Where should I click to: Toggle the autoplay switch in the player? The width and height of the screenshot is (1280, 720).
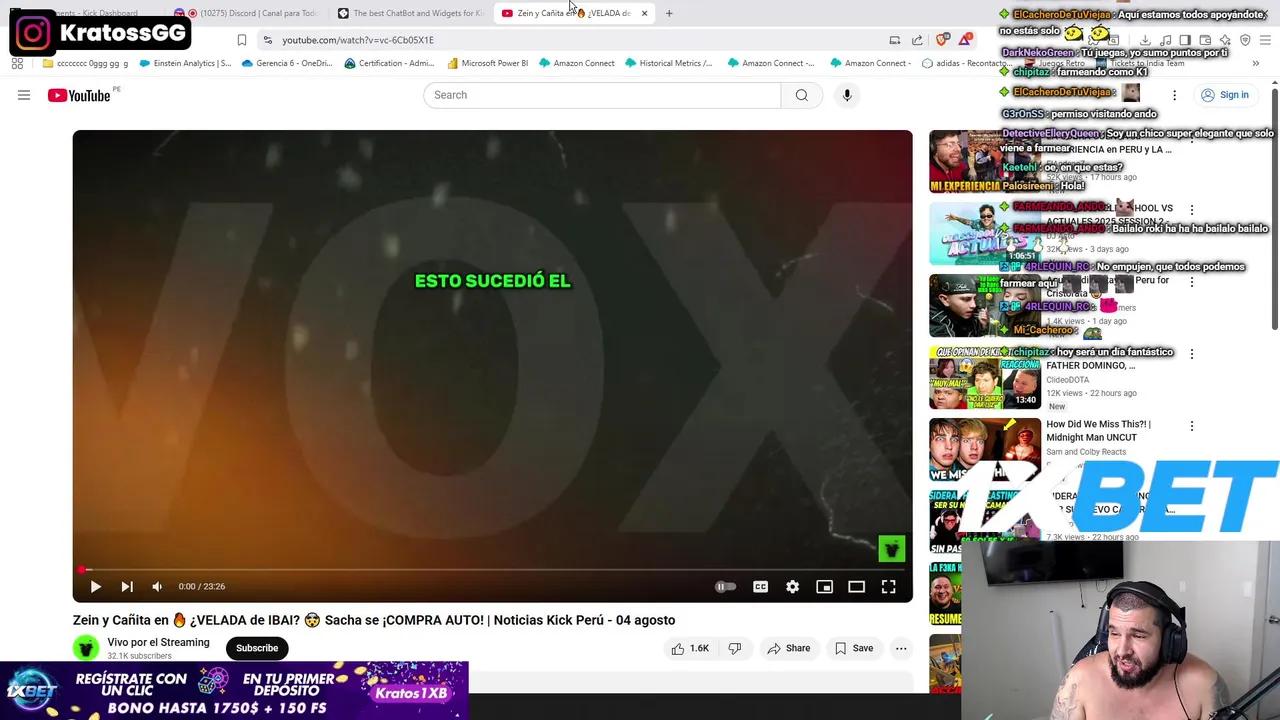click(x=725, y=587)
